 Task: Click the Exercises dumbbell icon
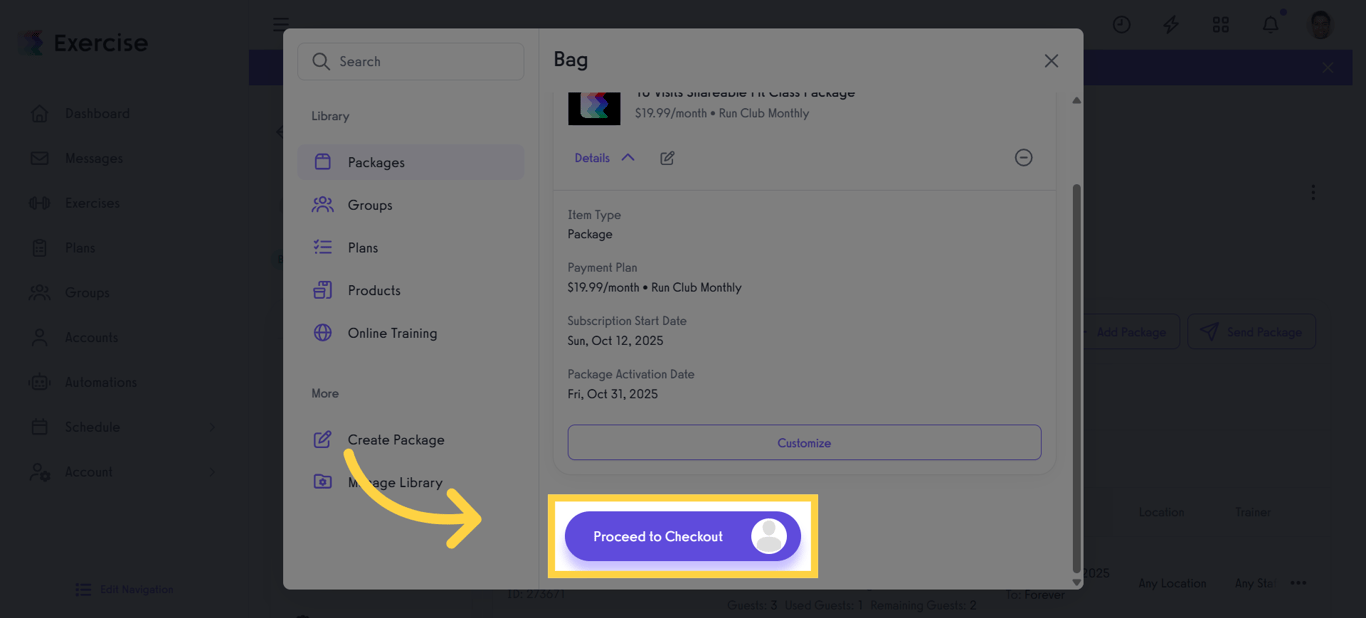click(40, 203)
